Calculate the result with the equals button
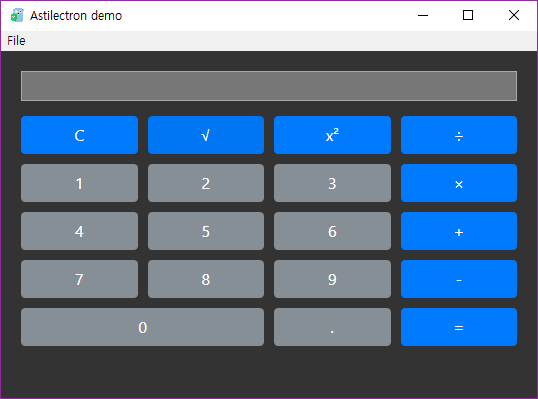Screen dimensions: 538x399 tap(459, 327)
